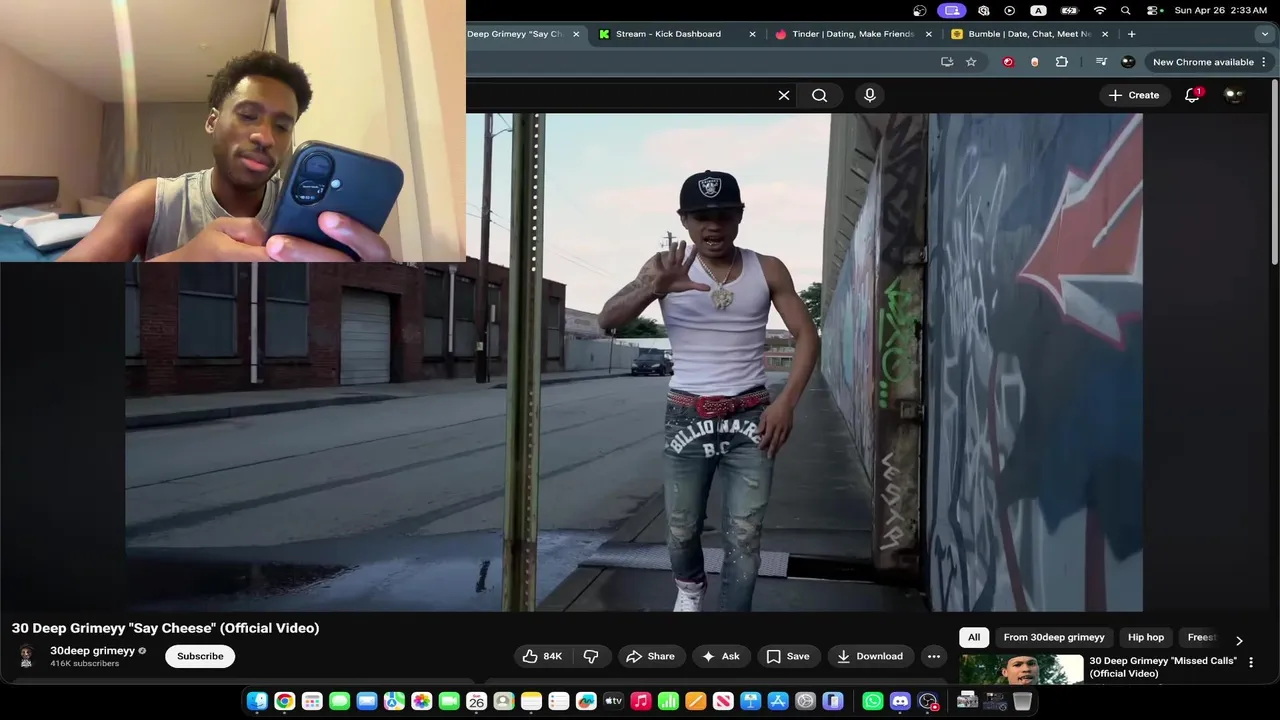Open 30deep grimeyy channel name link
The image size is (1280, 720).
coord(92,650)
